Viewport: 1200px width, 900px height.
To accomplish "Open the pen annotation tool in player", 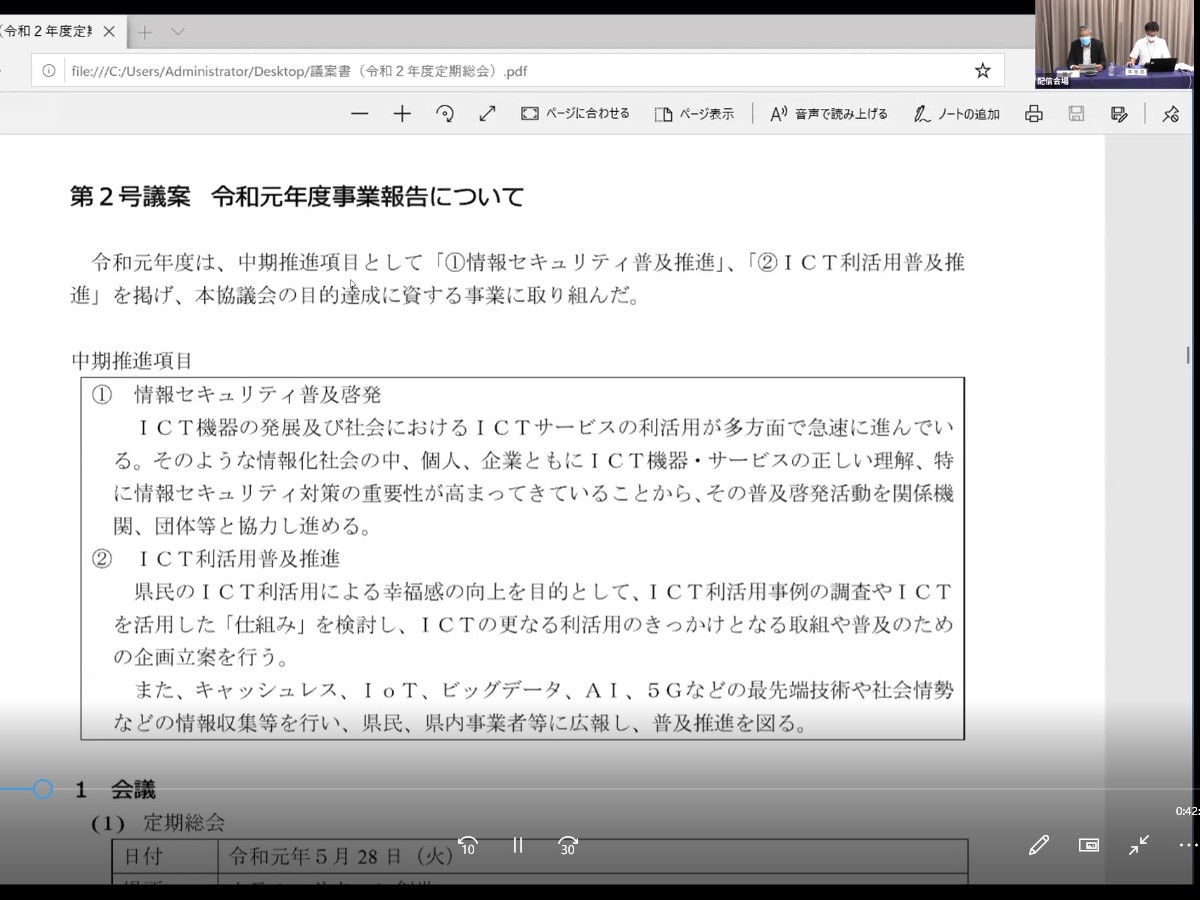I will coord(1039,846).
